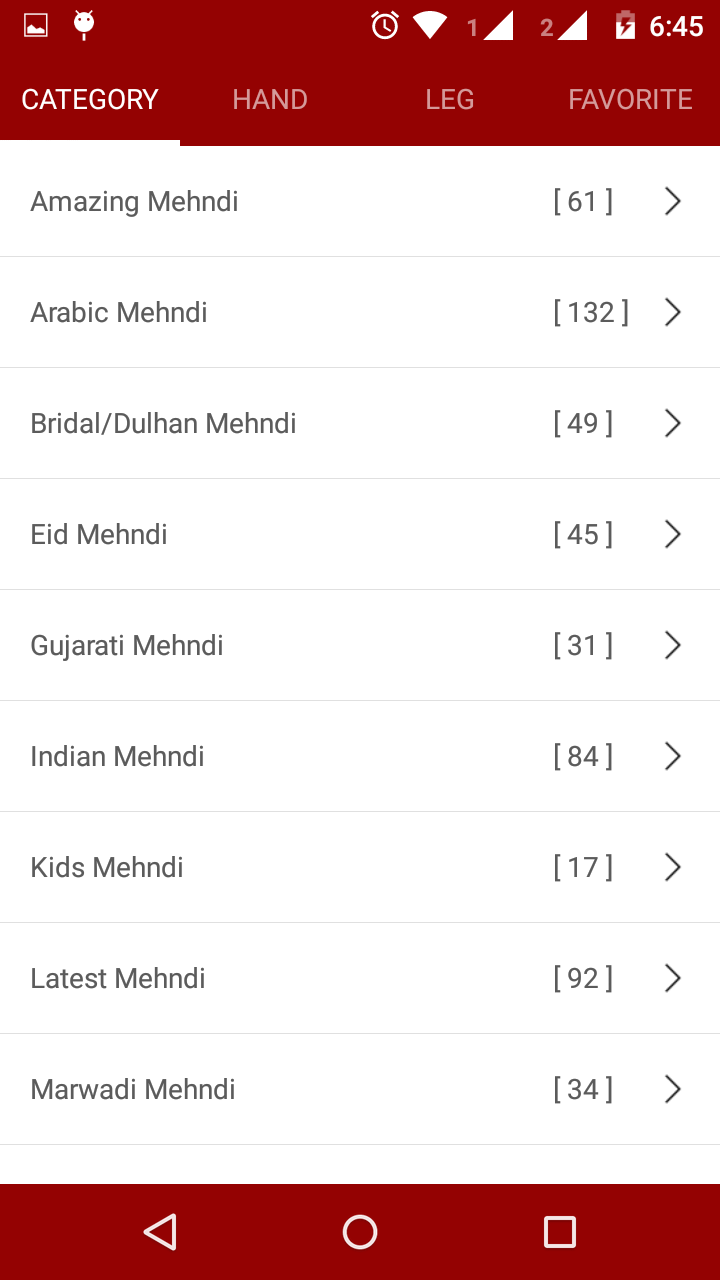
Task: Select the Indian Mehndi list item
Action: coord(360,756)
